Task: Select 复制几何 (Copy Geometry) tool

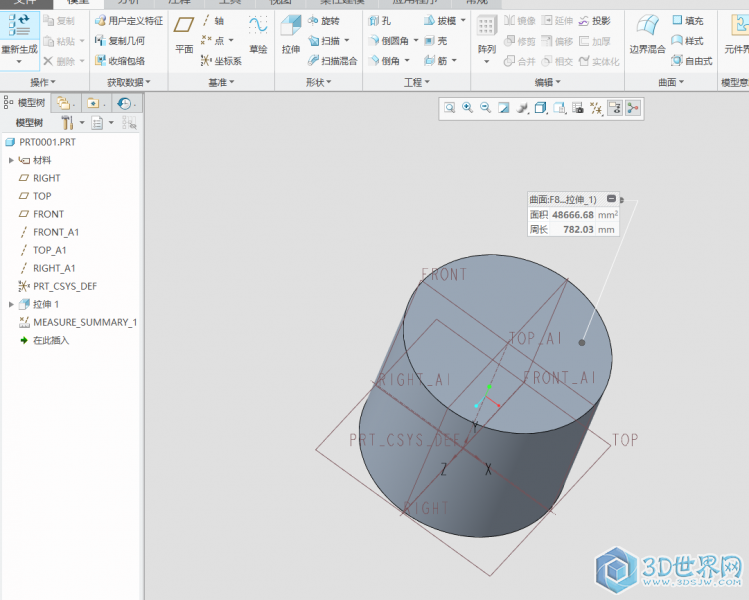Action: [x=120, y=41]
